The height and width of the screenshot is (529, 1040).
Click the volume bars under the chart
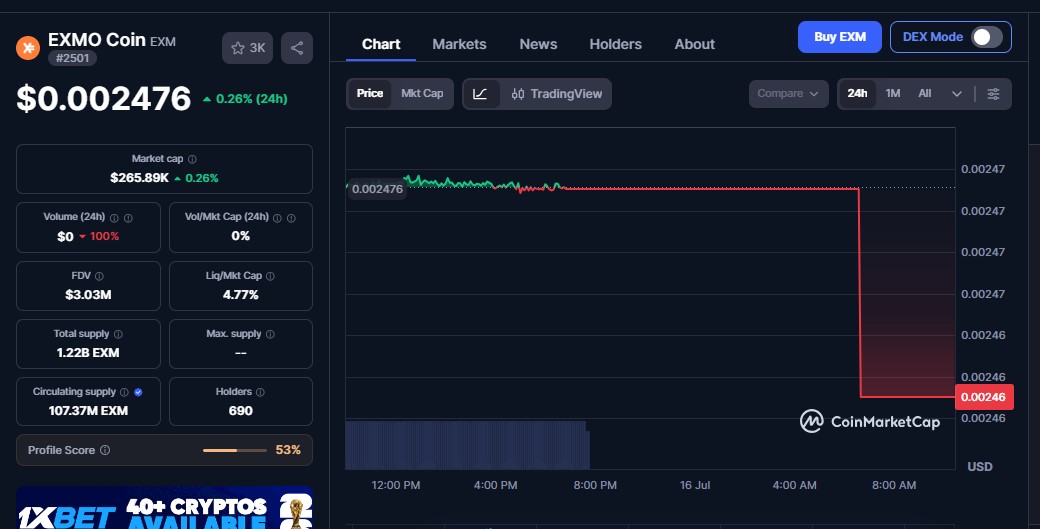tap(467, 445)
